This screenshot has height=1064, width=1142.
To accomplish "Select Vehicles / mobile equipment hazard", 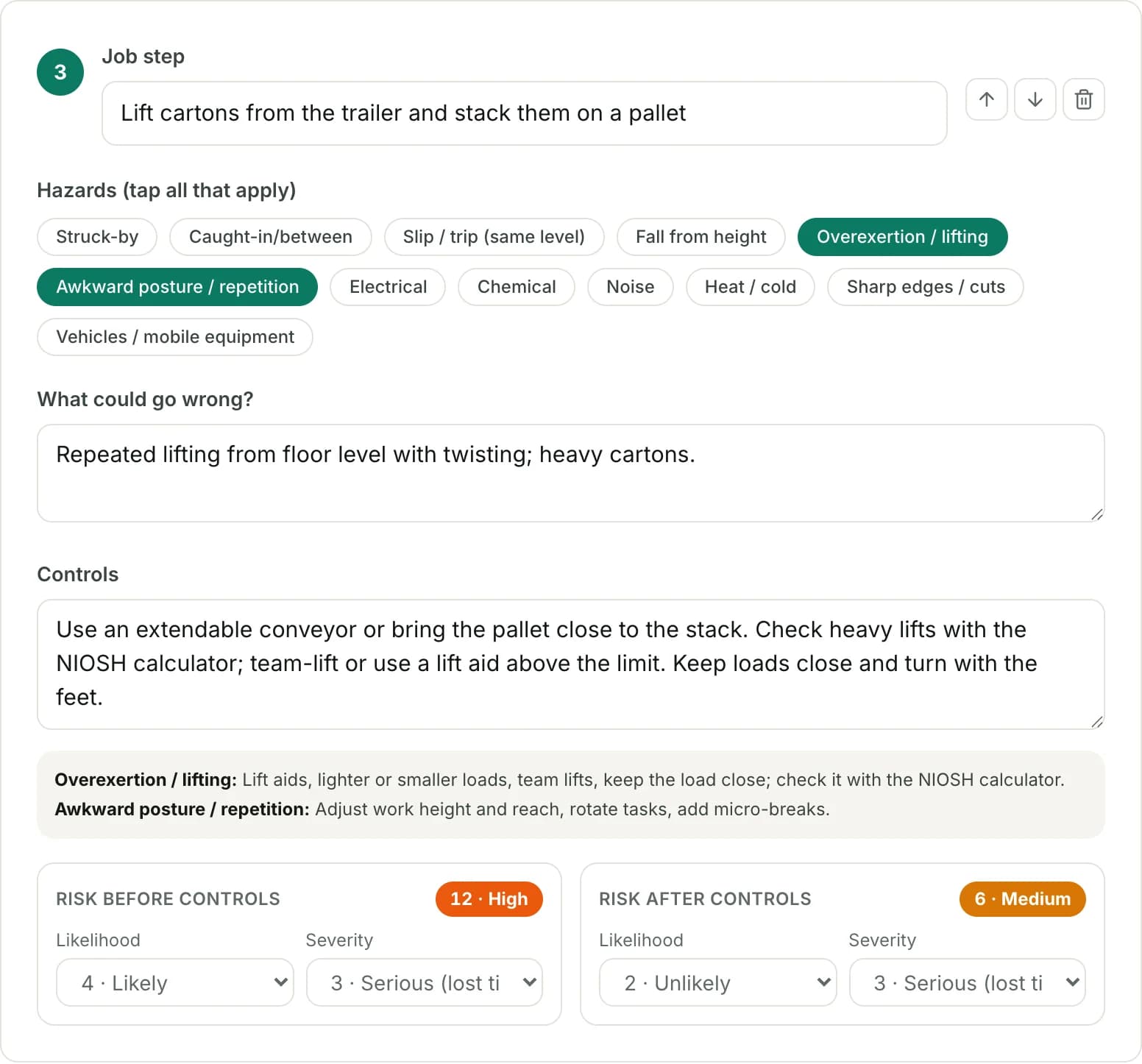I will [175, 337].
